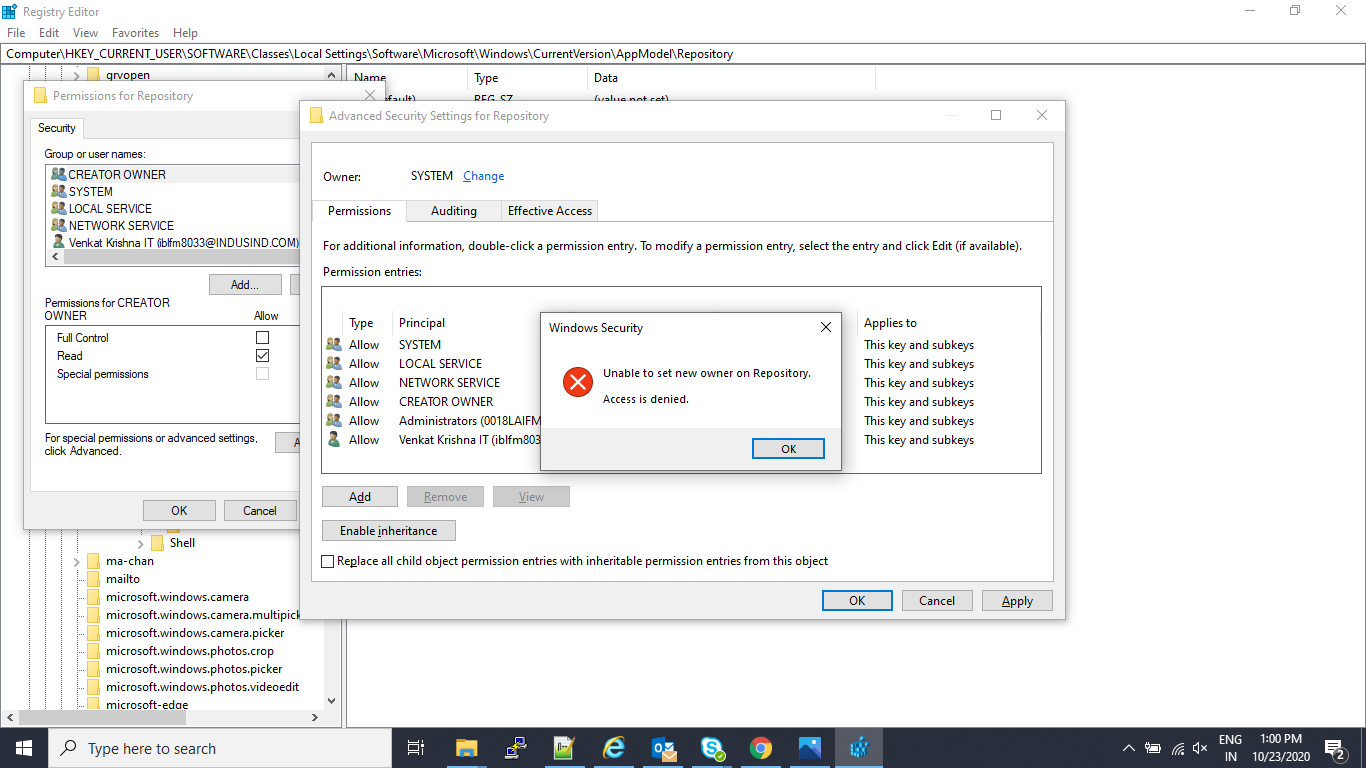1366x768 pixels.
Task: Click the group icon beside LOCAL SERVICE entry
Action: [x=334, y=364]
